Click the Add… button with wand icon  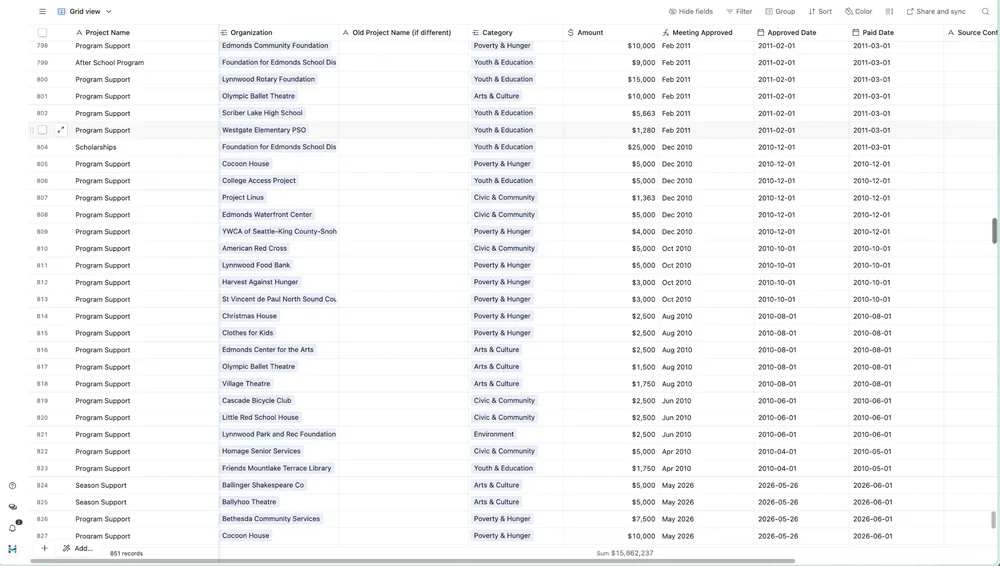pyautogui.click(x=78, y=548)
